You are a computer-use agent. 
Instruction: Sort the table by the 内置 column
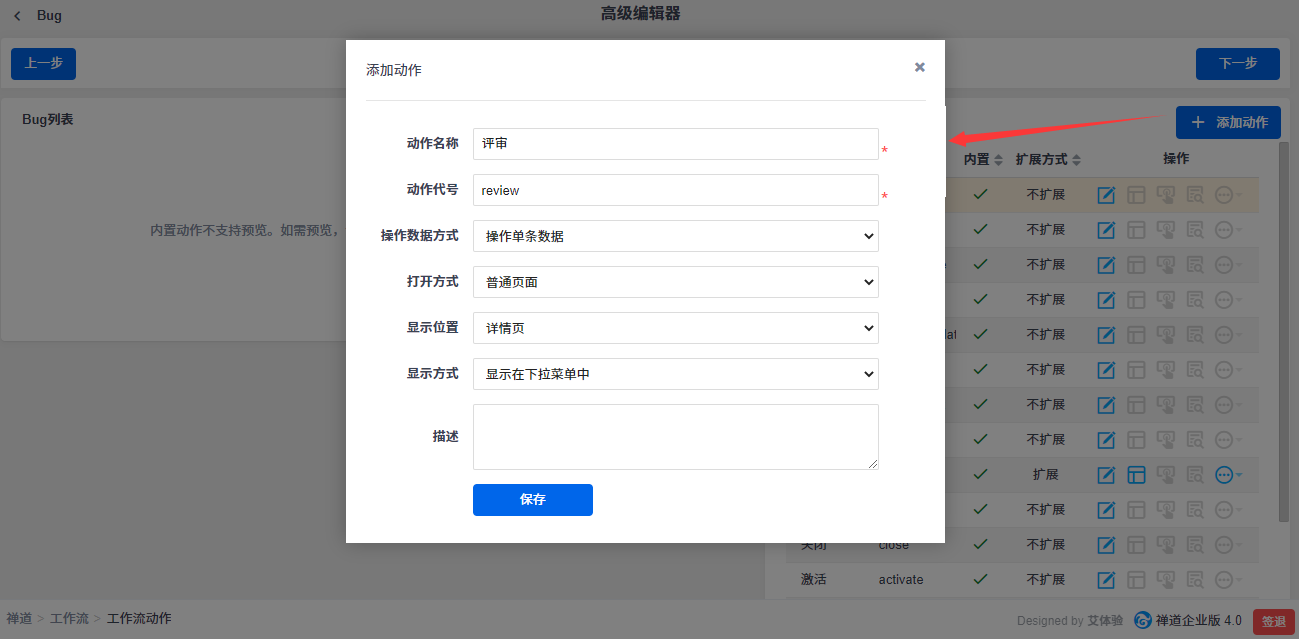[x=984, y=159]
